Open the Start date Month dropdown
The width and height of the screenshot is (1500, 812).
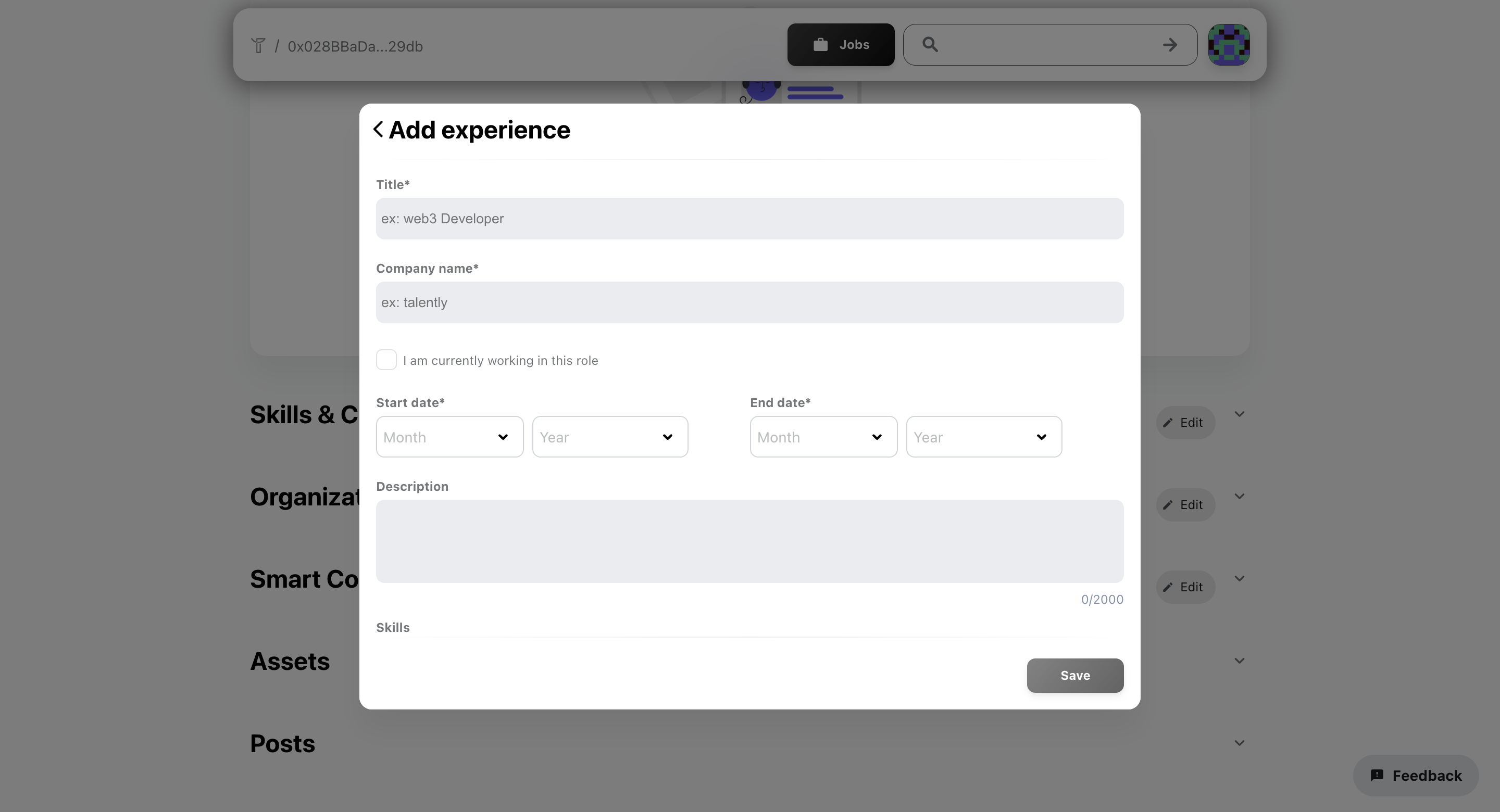click(x=449, y=437)
